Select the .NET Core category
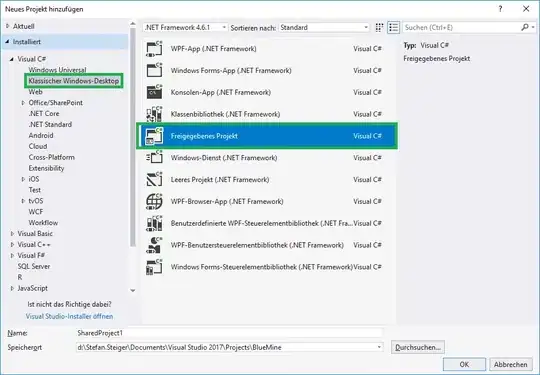 pos(44,114)
